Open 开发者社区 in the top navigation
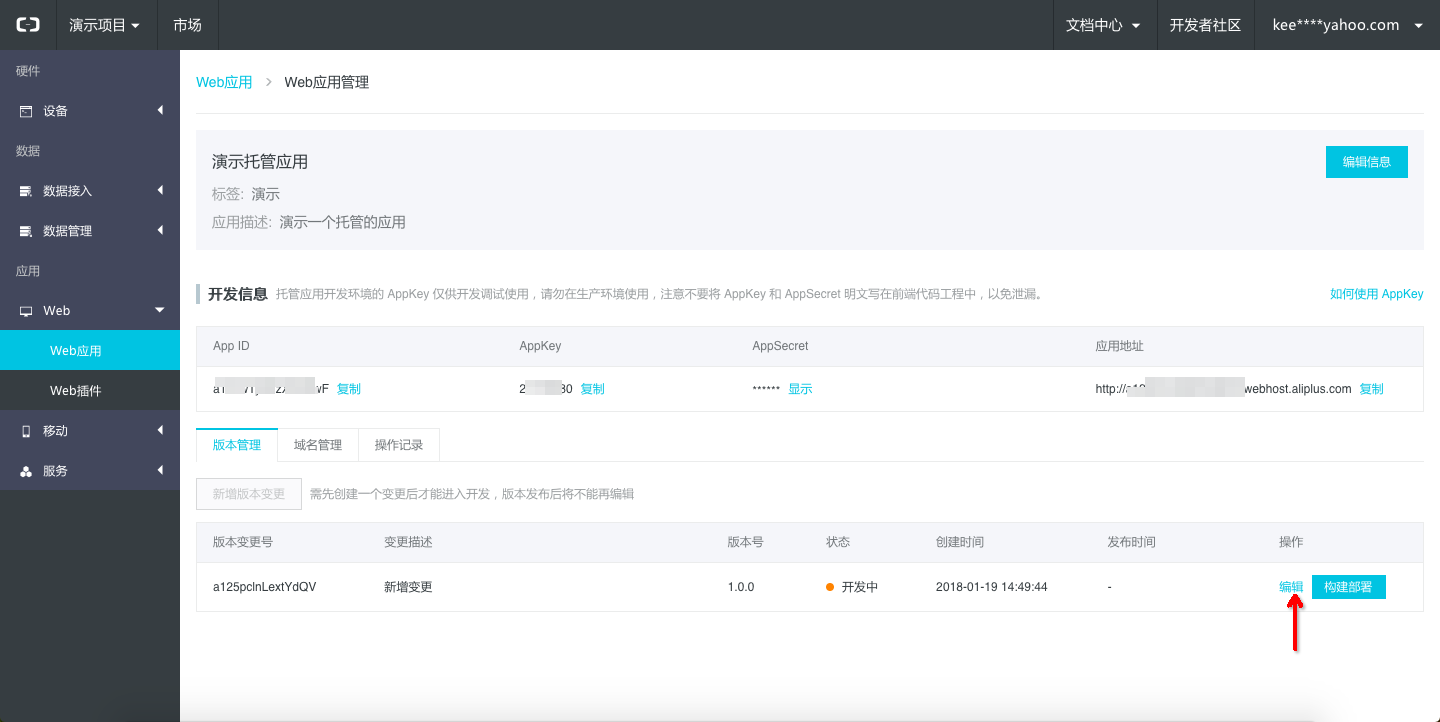 (1205, 25)
